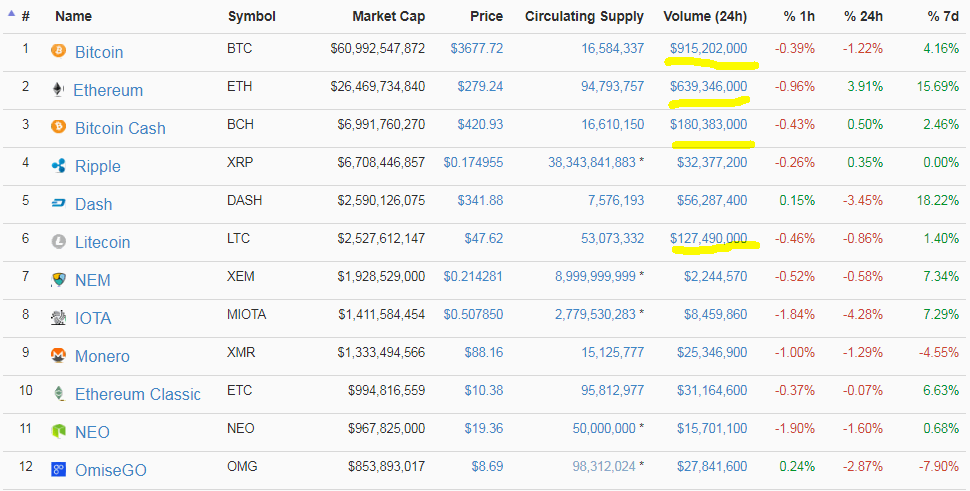Click Dash 7d change 18.22%
The height and width of the screenshot is (491, 970).
[x=938, y=200]
